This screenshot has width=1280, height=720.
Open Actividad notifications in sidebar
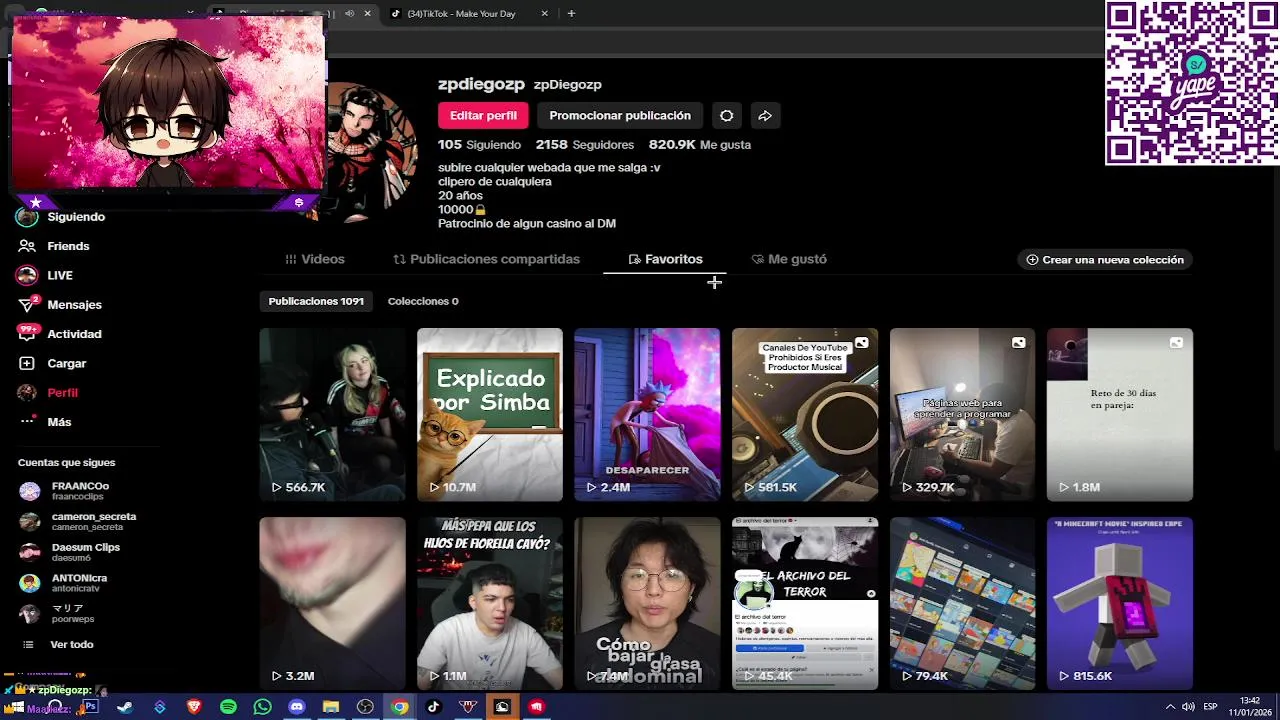60,334
